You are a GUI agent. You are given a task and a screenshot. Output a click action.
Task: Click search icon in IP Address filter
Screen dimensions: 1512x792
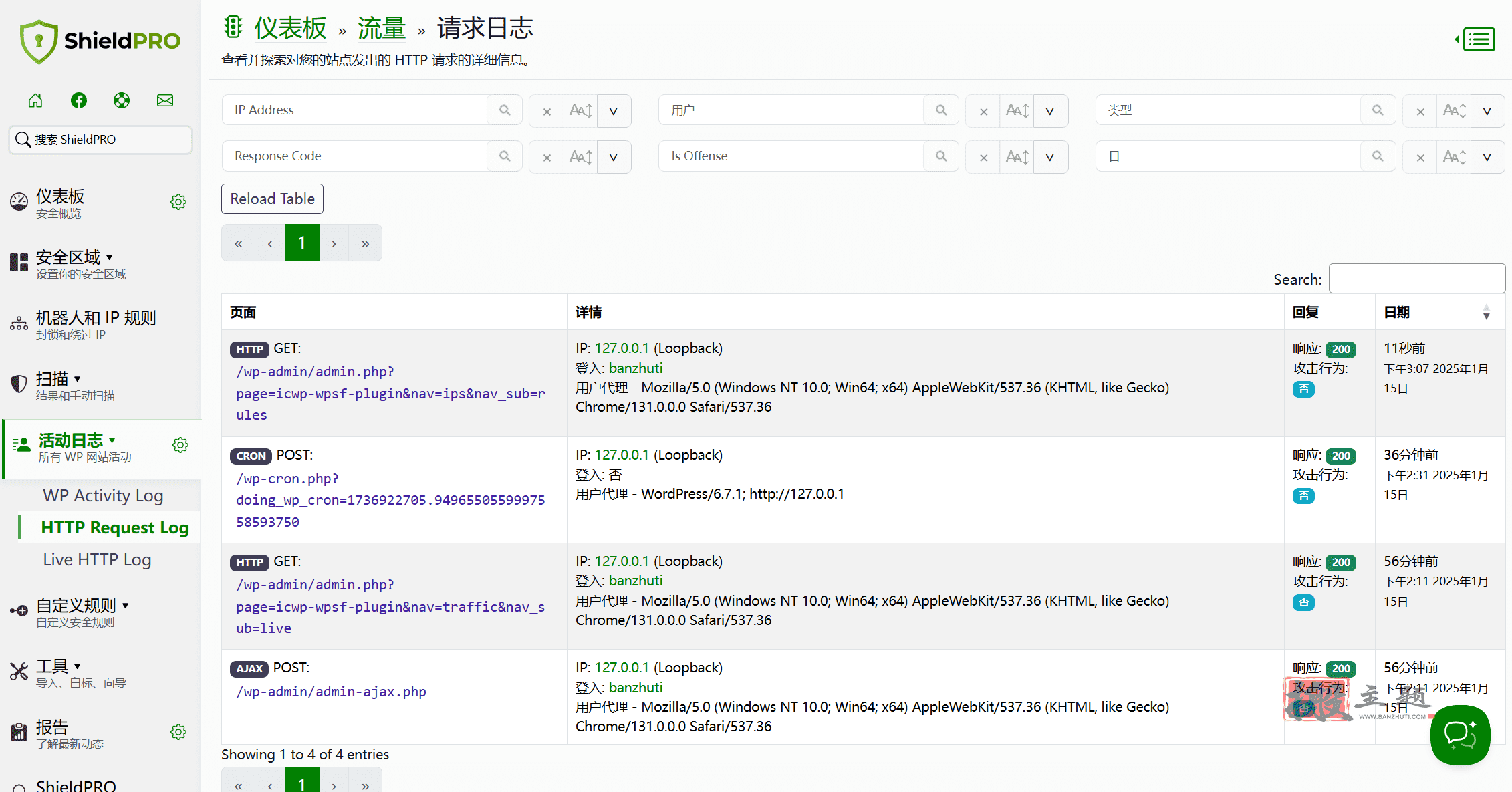click(x=505, y=110)
